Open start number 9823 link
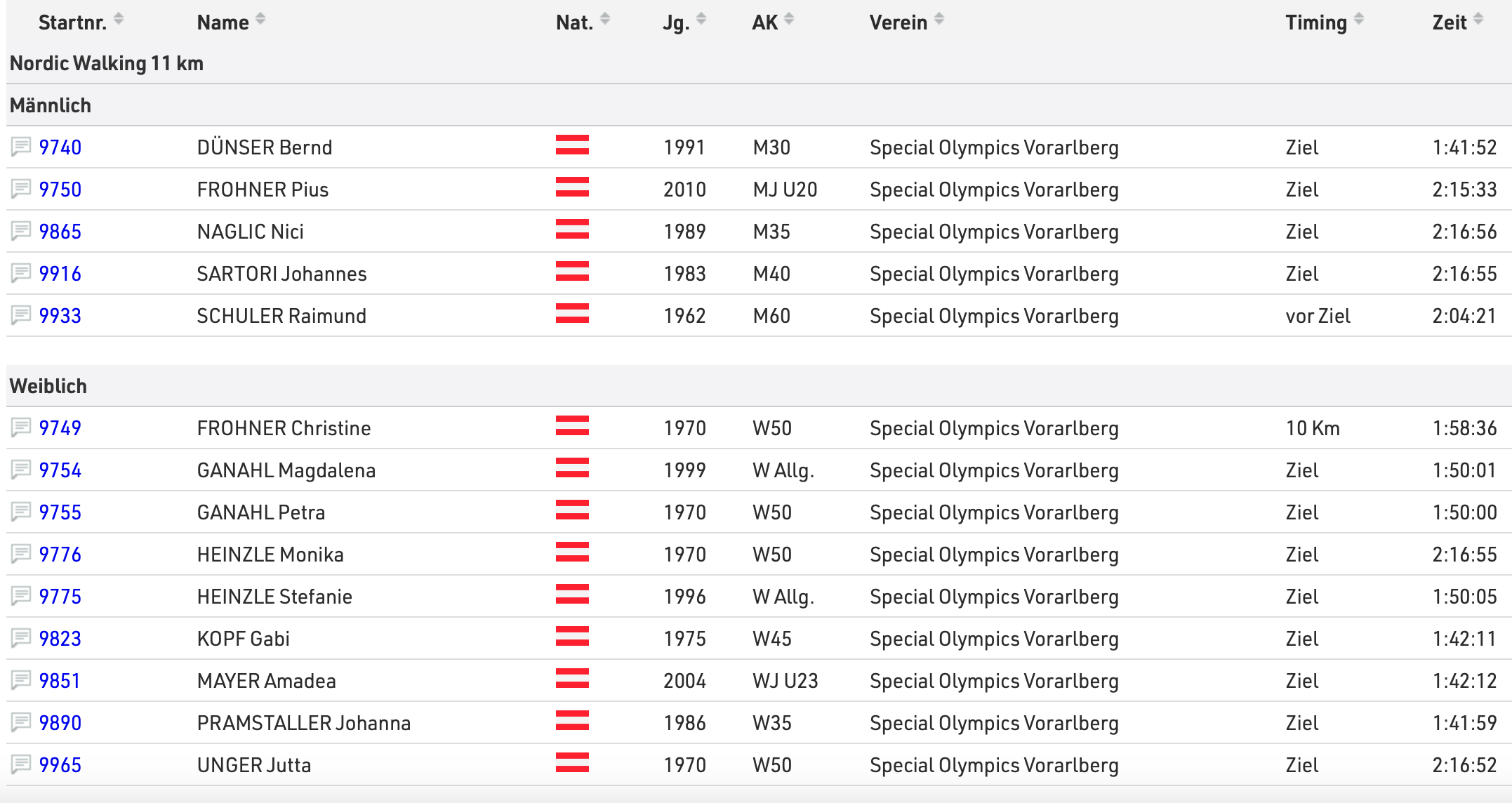The width and height of the screenshot is (1512, 803). click(60, 639)
